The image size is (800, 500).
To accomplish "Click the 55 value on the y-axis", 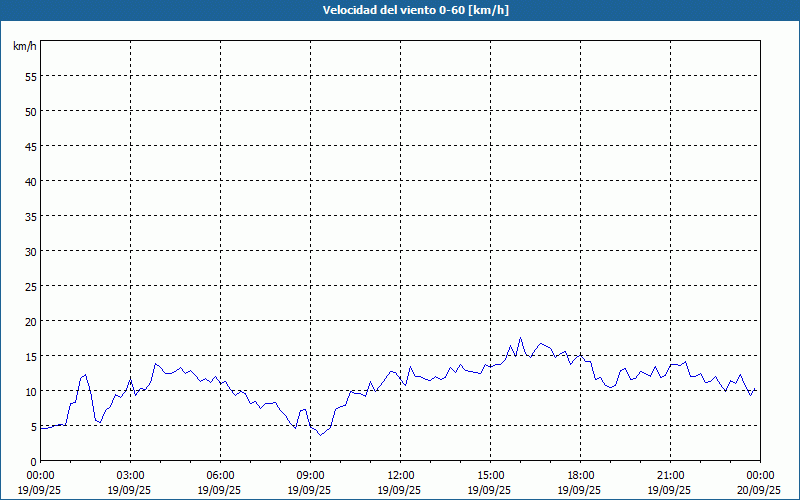I will click(30, 77).
